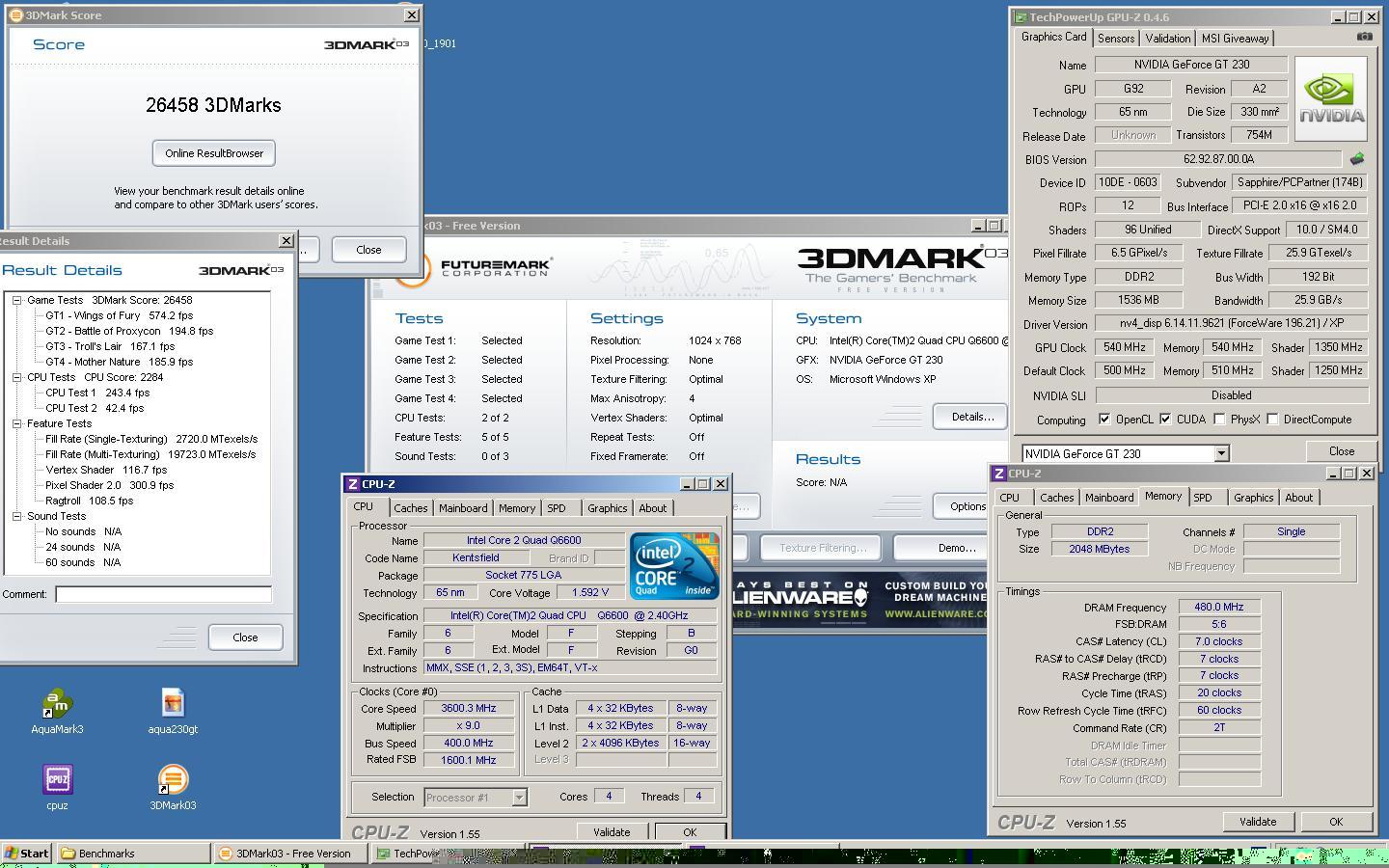Toggle the DirectCompute checkbox in GPU-Z

(x=1272, y=420)
